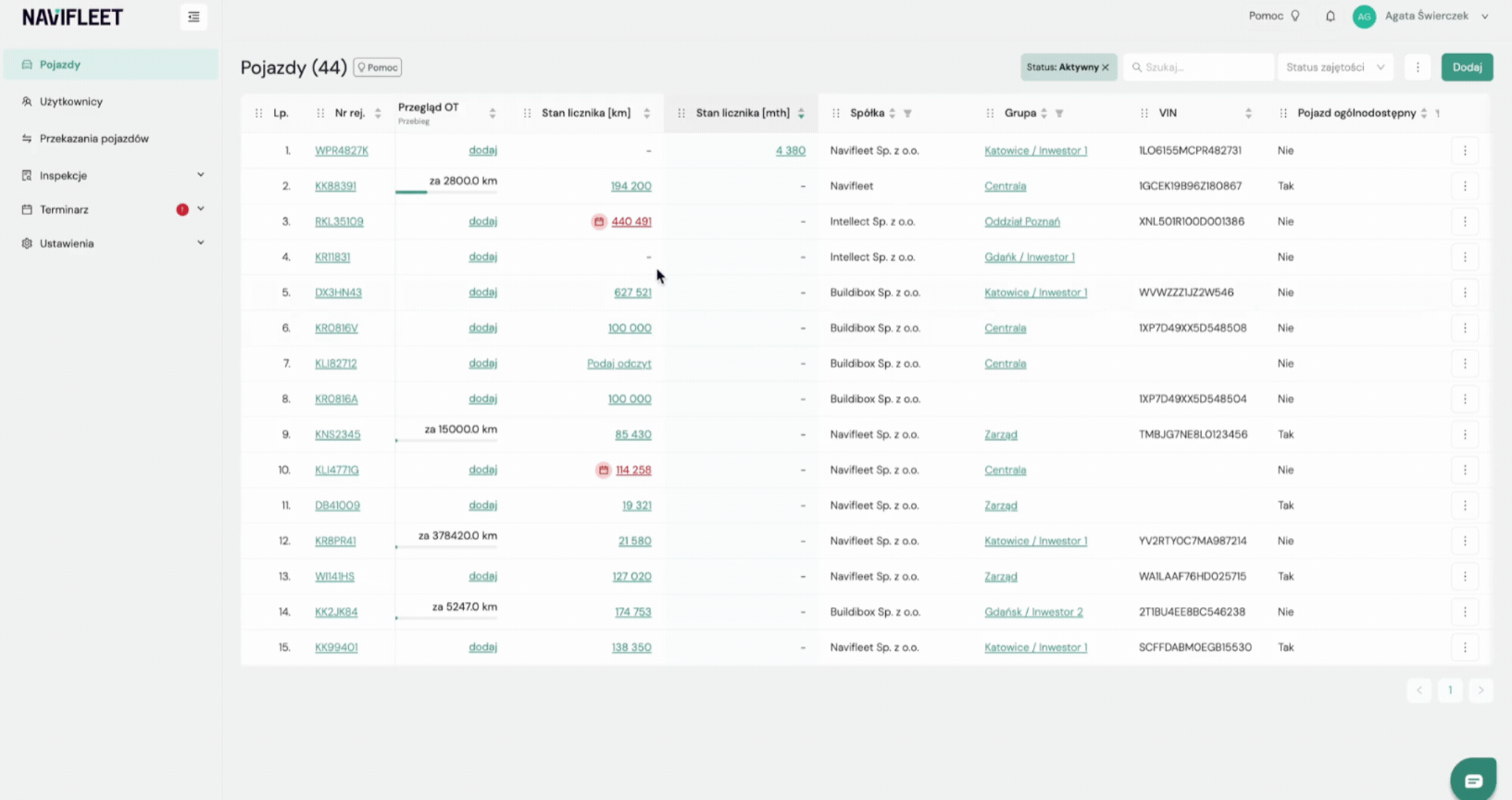The height and width of the screenshot is (800, 1512).
Task: Expand the Inspekcje sidebar section
Action: (x=201, y=175)
